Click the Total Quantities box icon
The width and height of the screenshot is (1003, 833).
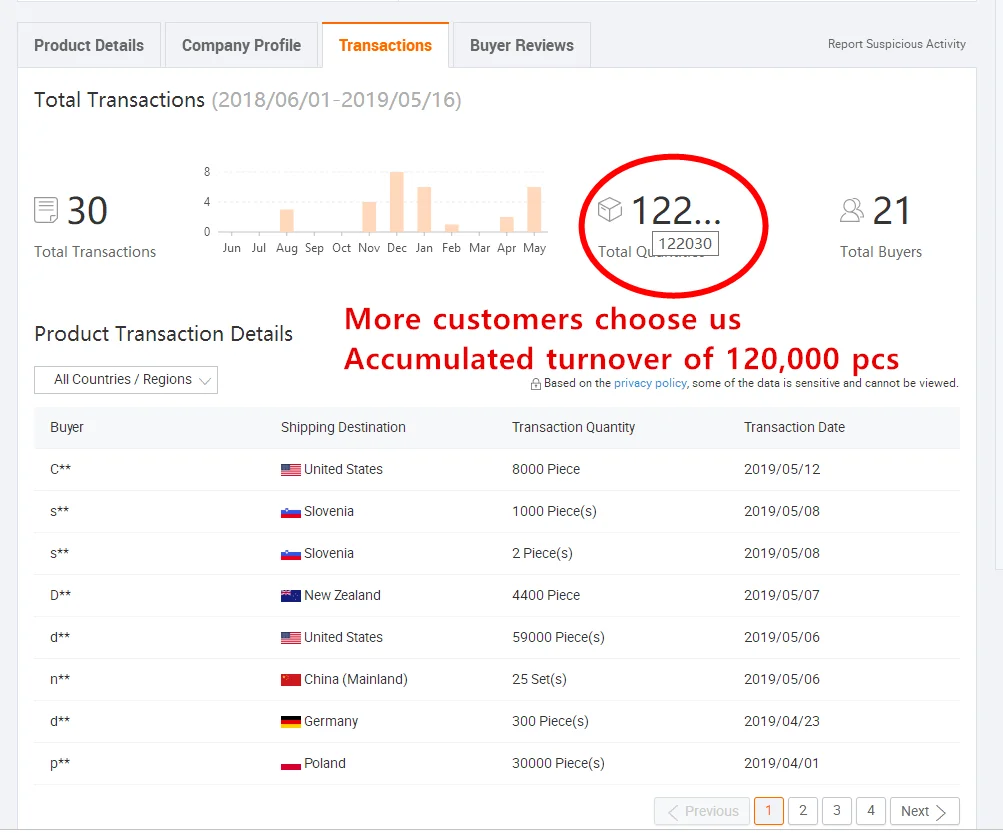click(x=609, y=210)
